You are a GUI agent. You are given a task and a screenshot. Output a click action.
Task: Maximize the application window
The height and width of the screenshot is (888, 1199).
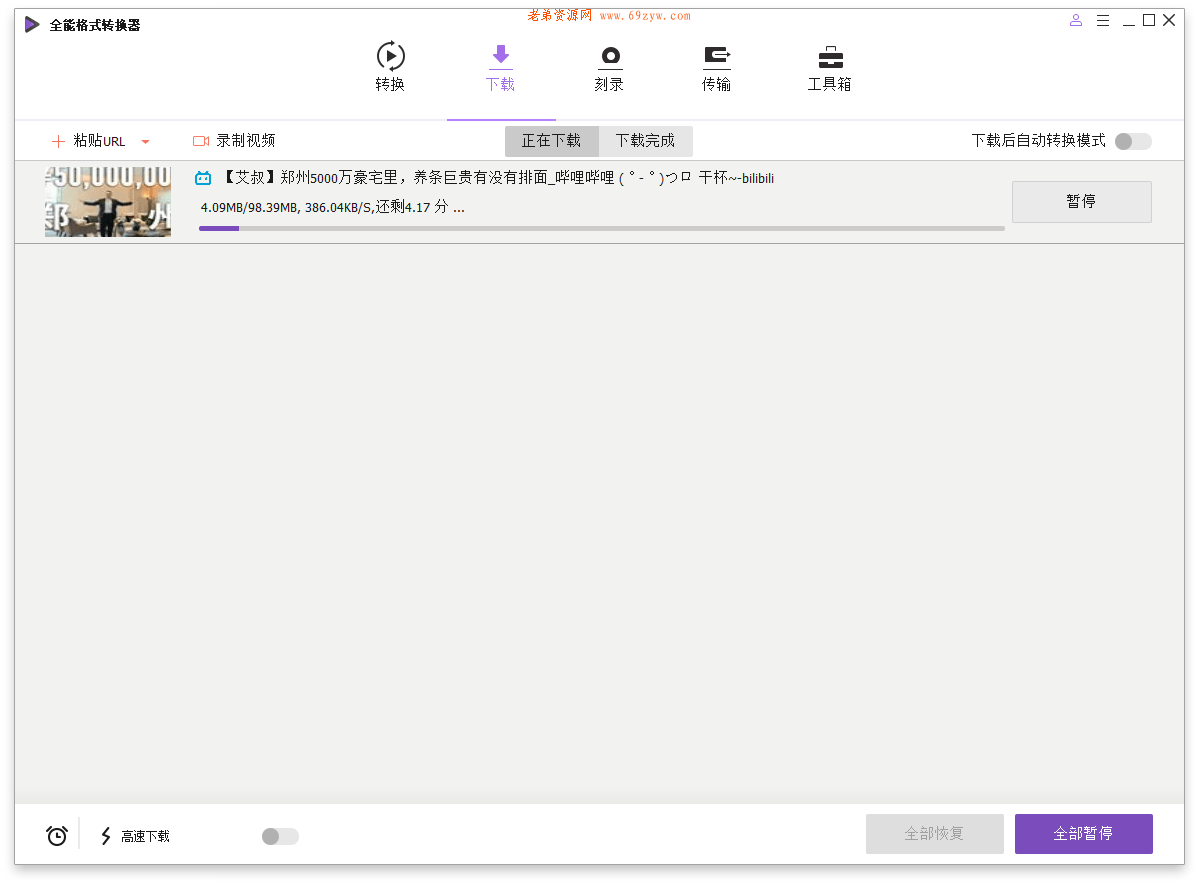(x=1149, y=21)
